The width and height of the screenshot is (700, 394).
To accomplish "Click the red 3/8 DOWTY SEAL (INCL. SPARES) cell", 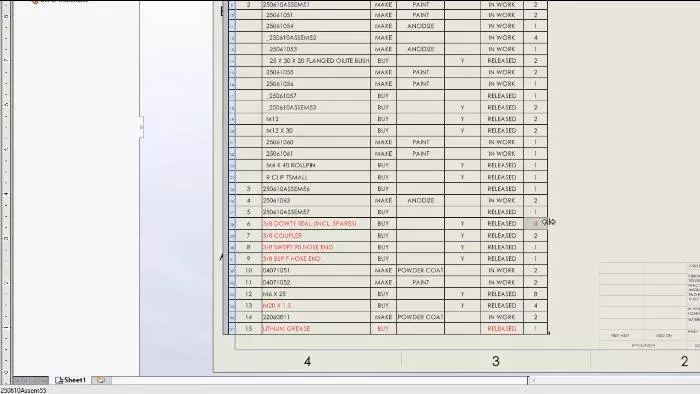I will click(316, 224).
